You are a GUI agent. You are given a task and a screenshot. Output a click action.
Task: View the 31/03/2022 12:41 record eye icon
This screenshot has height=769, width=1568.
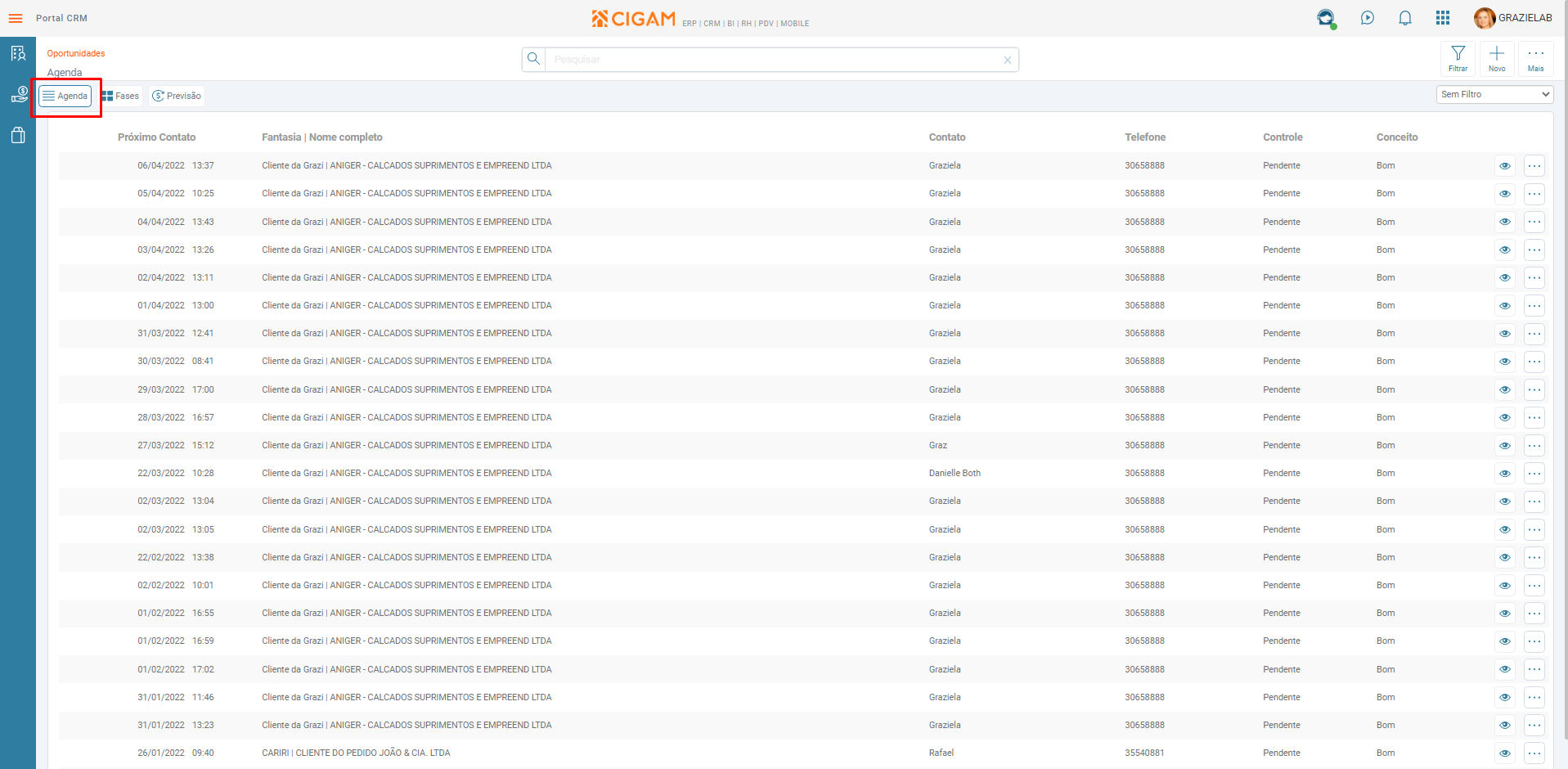1505,334
